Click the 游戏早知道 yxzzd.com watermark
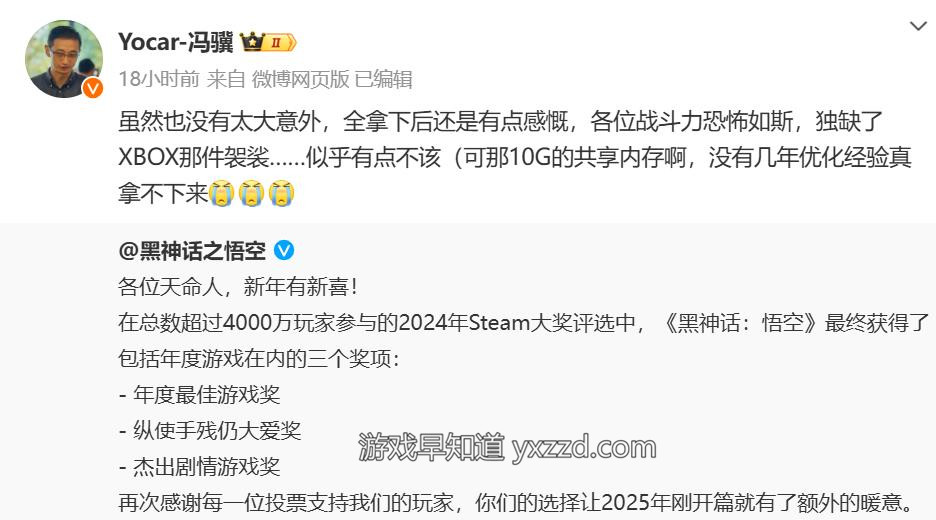 [507, 447]
